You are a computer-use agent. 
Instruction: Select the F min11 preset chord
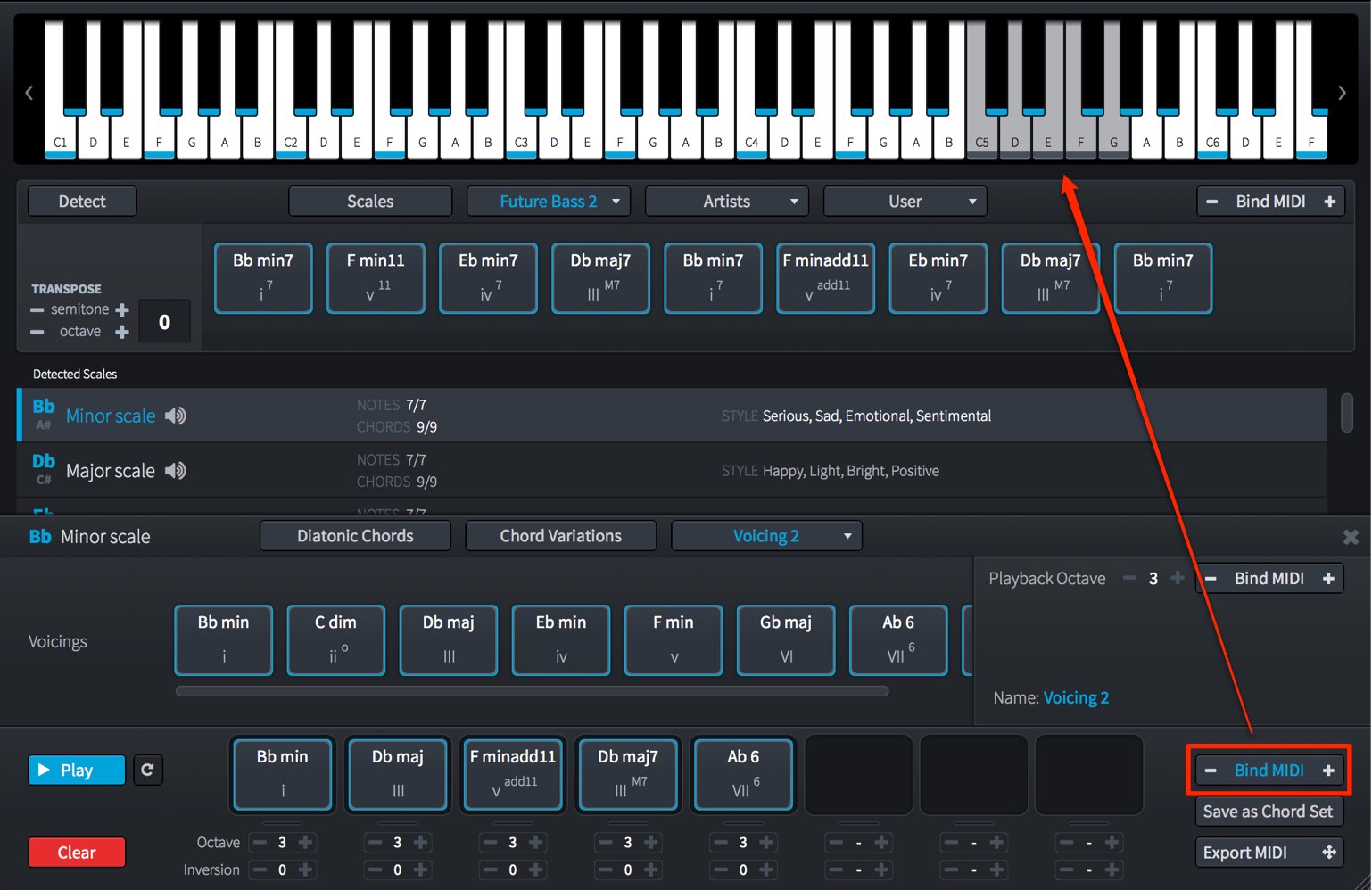(x=376, y=278)
